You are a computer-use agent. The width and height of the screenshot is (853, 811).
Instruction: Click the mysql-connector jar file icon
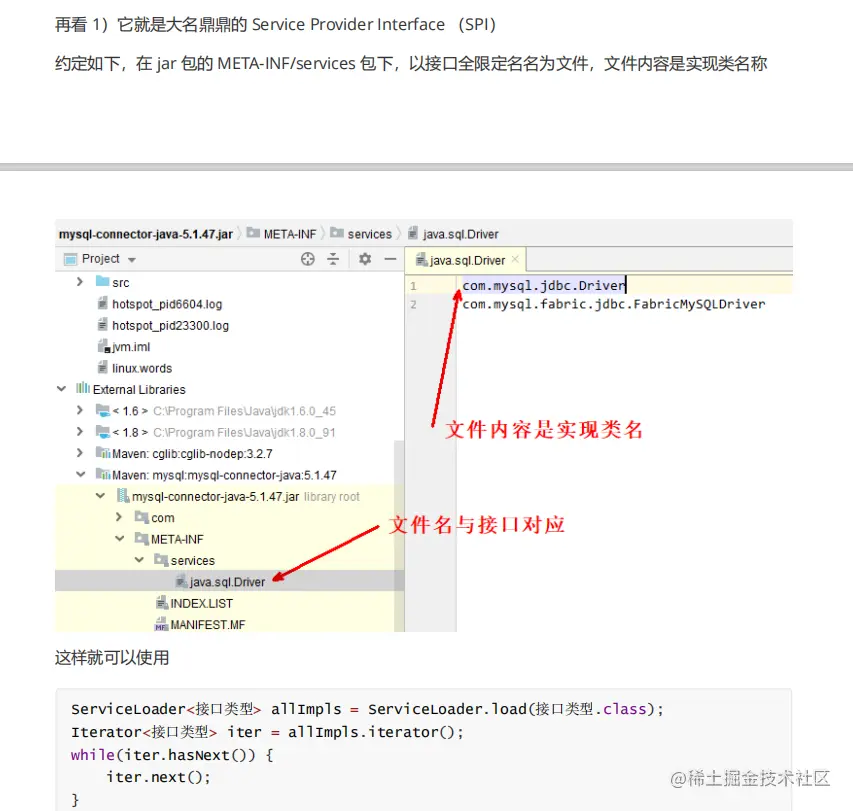click(123, 496)
